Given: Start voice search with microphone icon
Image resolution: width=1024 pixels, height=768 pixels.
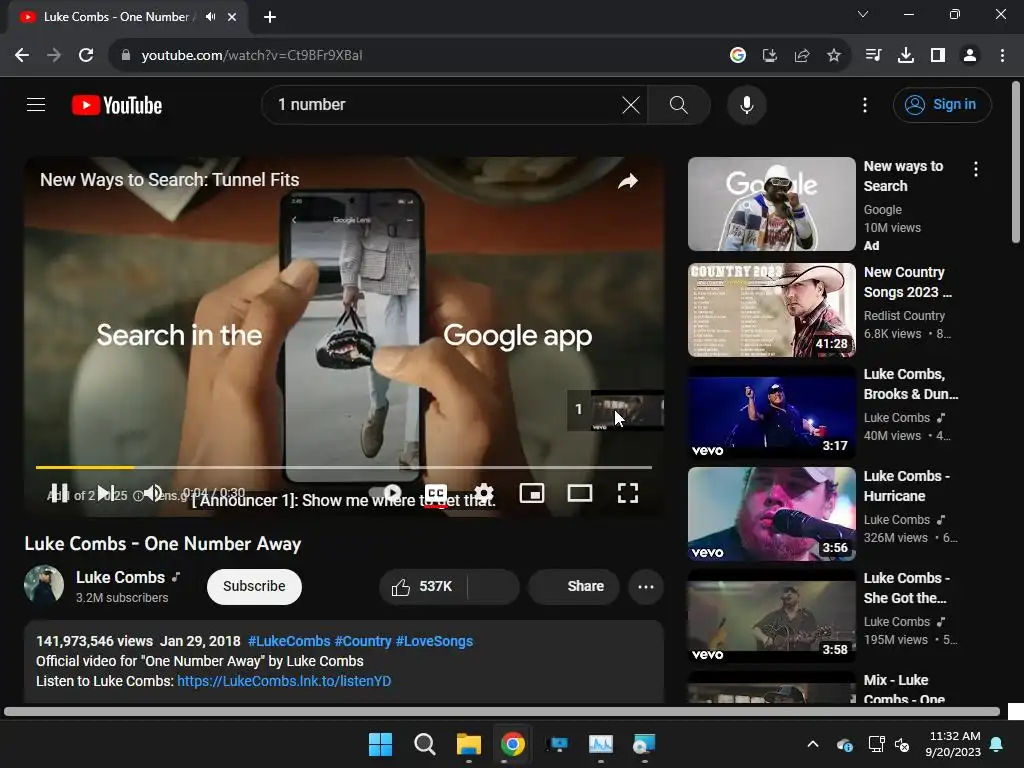Looking at the screenshot, I should [746, 104].
